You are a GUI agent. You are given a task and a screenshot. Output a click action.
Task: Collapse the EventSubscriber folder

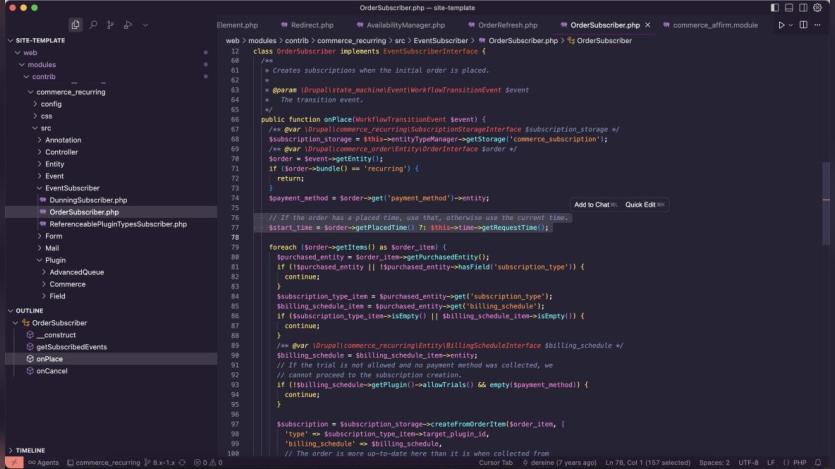coord(72,188)
